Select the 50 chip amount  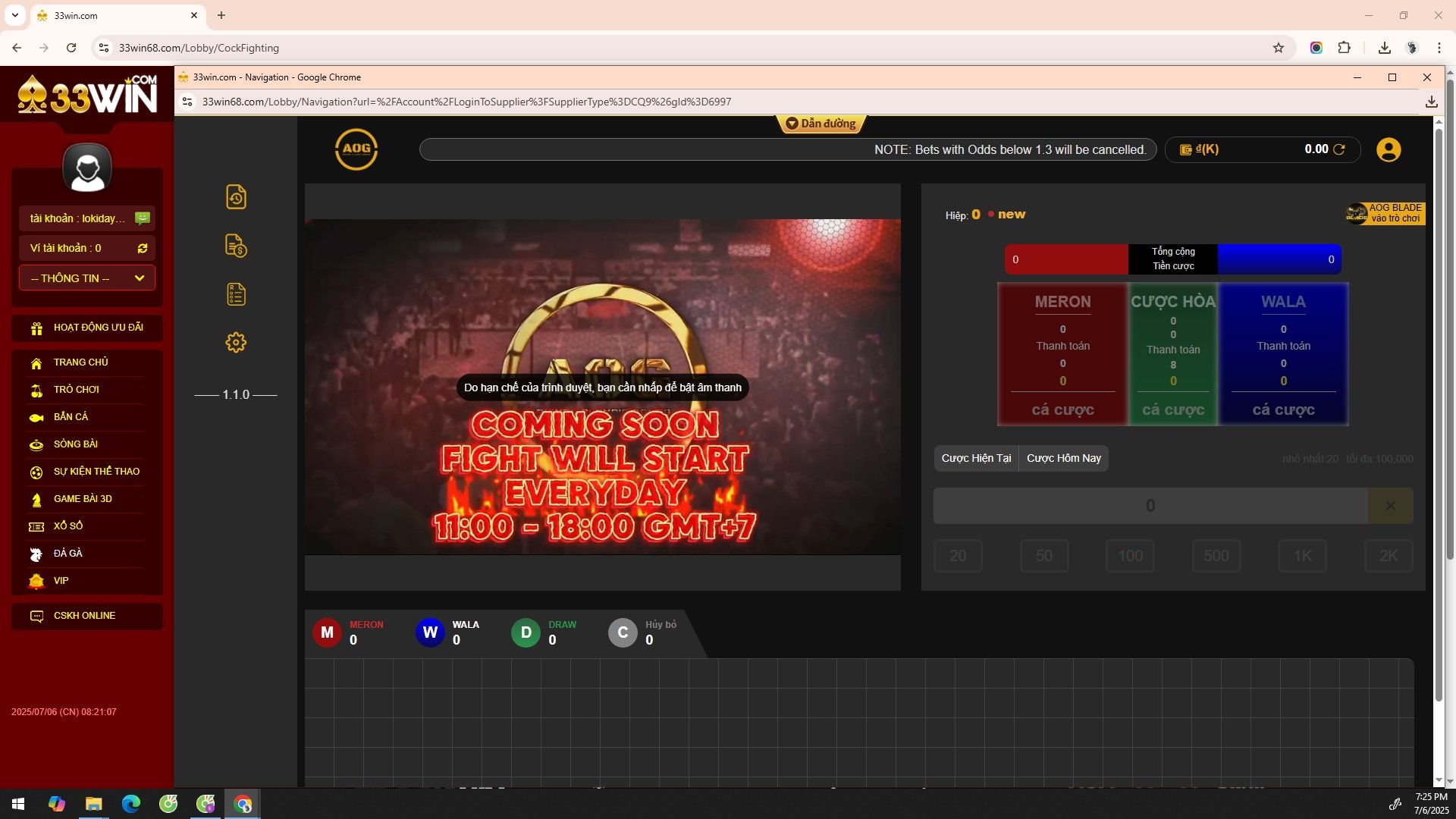point(1044,556)
